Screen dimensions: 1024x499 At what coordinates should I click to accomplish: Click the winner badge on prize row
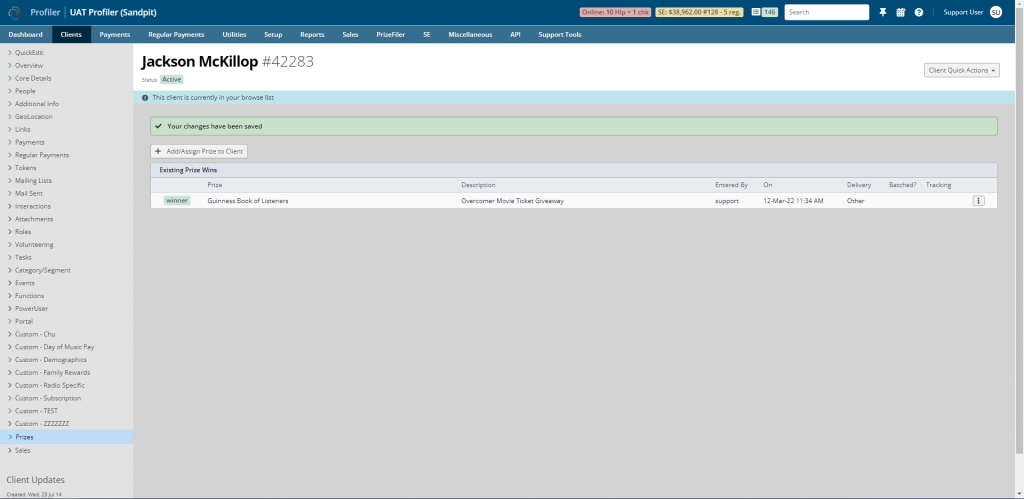pyautogui.click(x=177, y=201)
